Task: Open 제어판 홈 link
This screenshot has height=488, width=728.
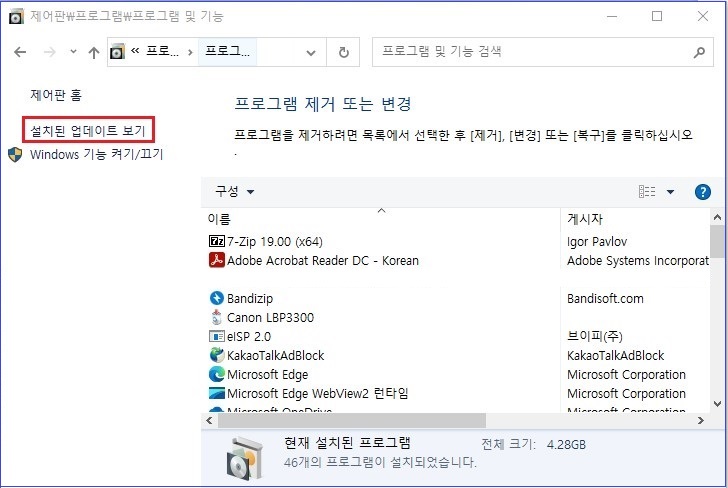Action: pyautogui.click(x=56, y=95)
